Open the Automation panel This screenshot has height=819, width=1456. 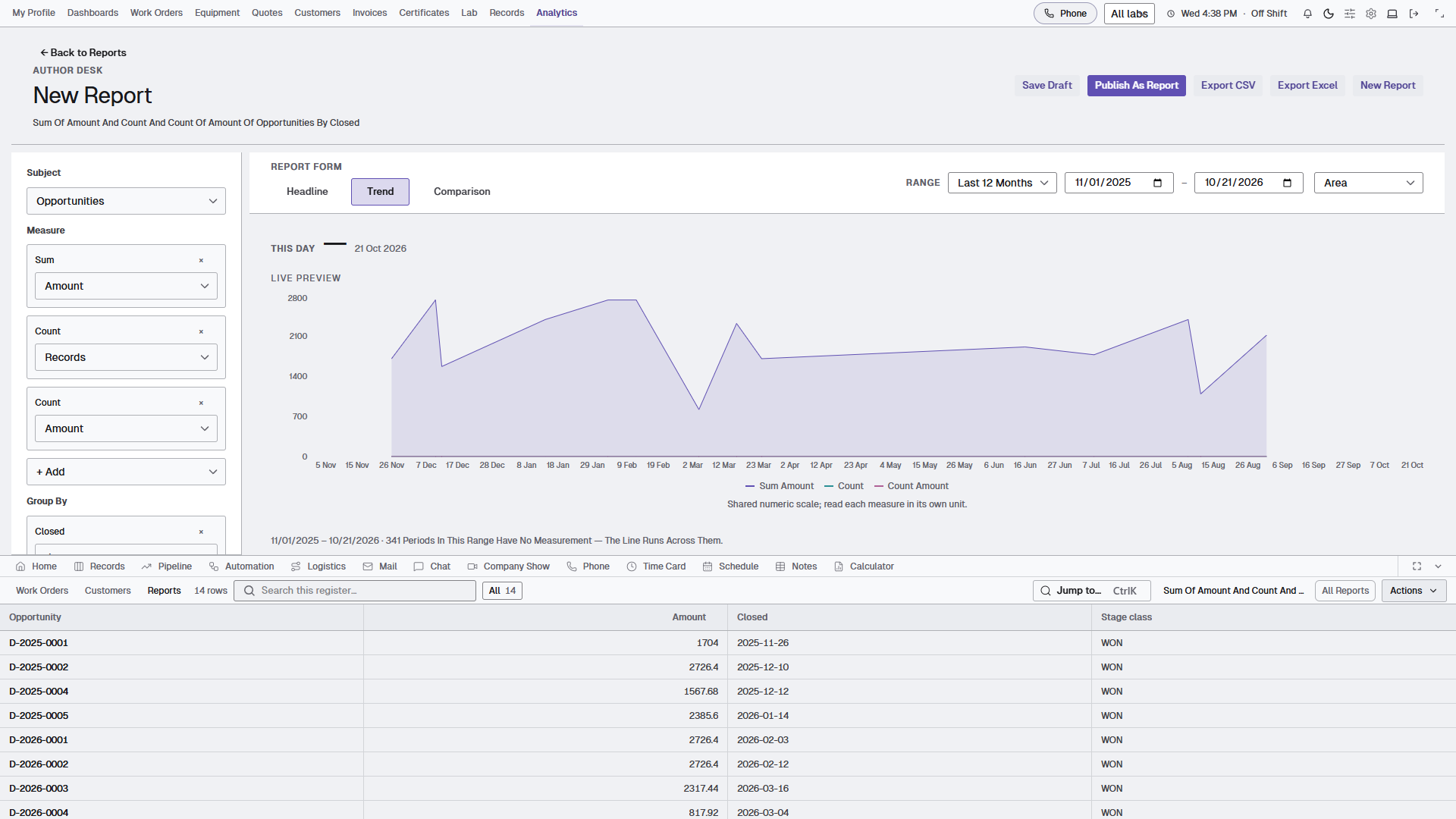tap(242, 566)
